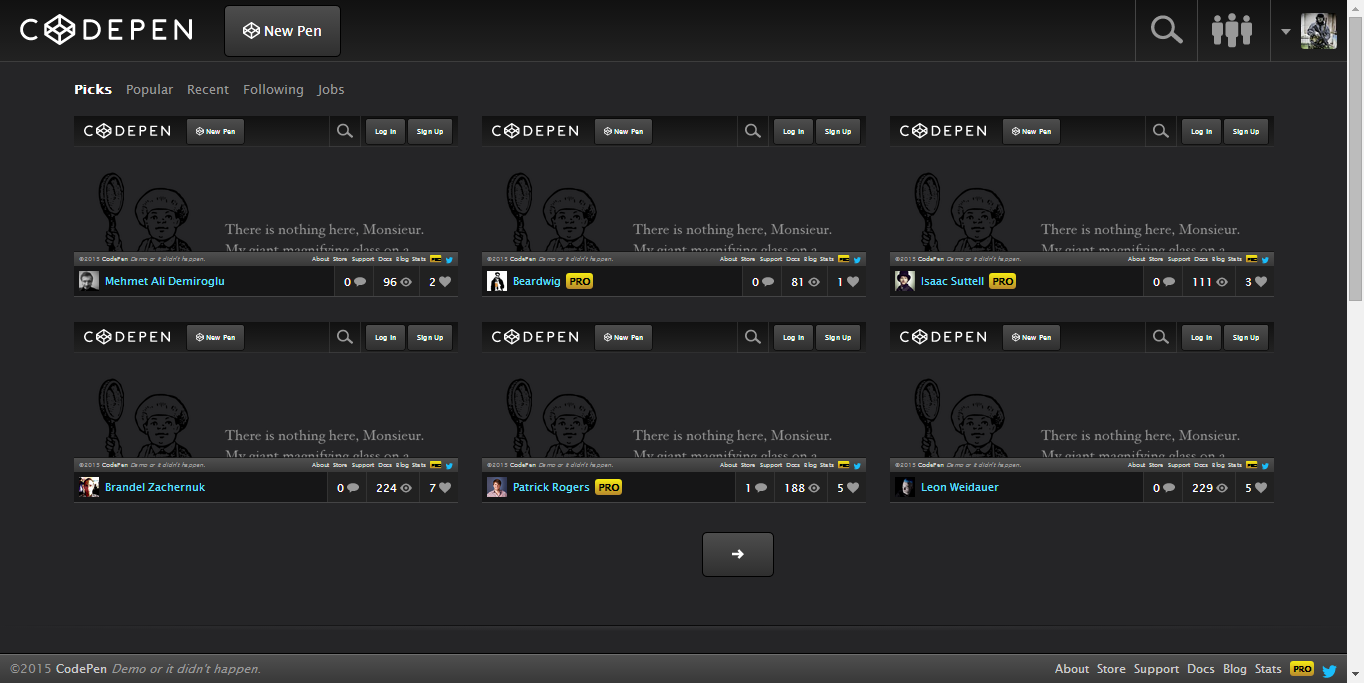The image size is (1364, 683).
Task: Click Isaac Suttell's PRO badge
Action: 1003,281
